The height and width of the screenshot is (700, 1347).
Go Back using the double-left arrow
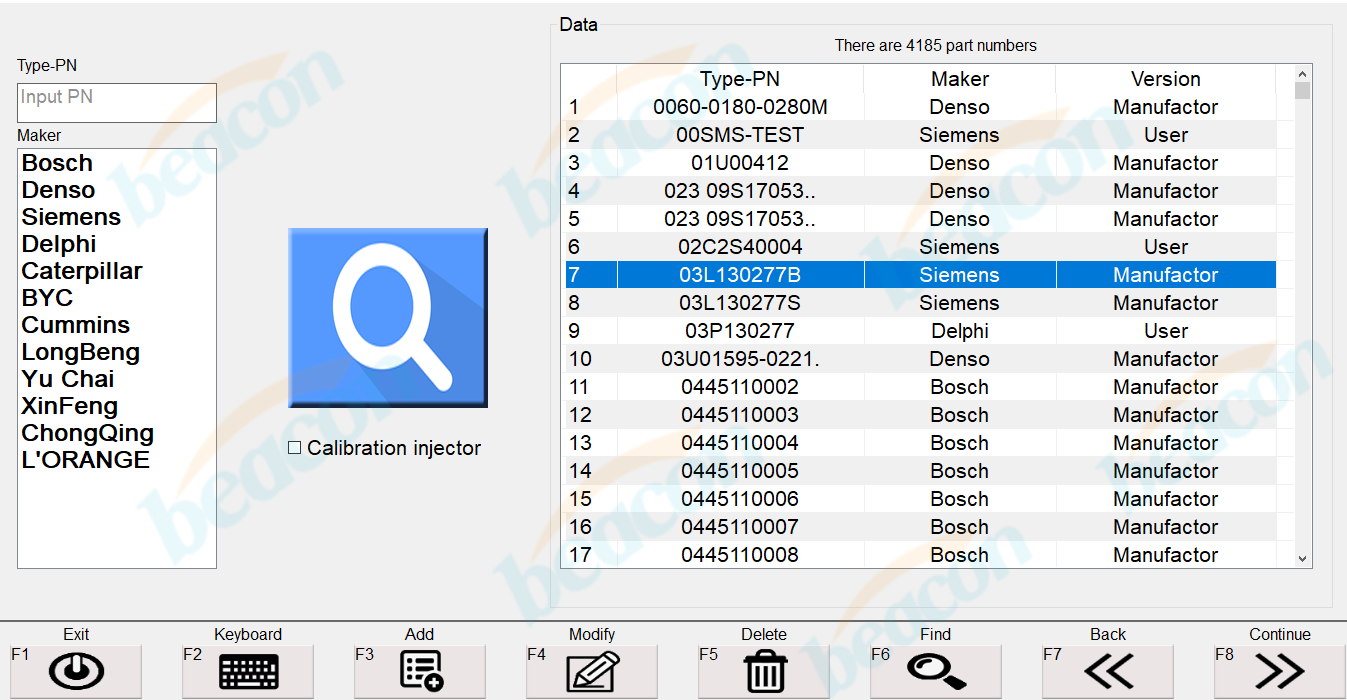pos(1108,671)
